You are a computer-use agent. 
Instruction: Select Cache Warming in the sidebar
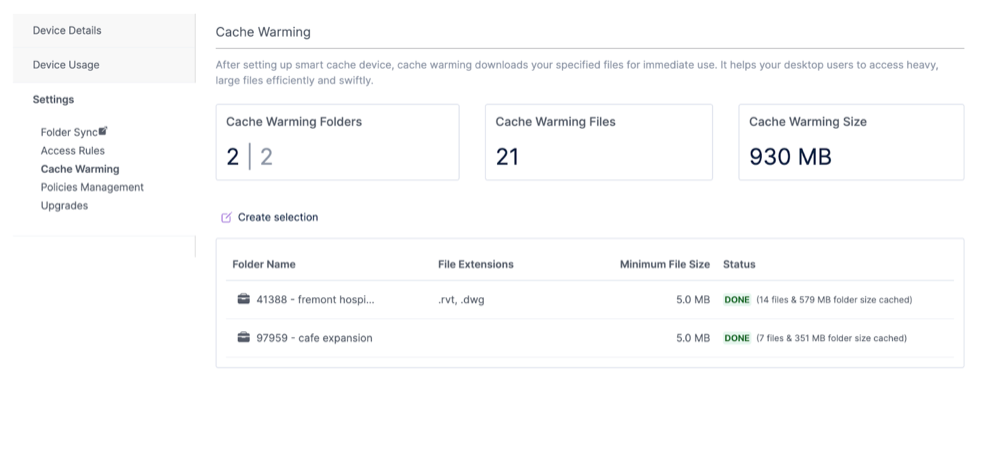[80, 169]
